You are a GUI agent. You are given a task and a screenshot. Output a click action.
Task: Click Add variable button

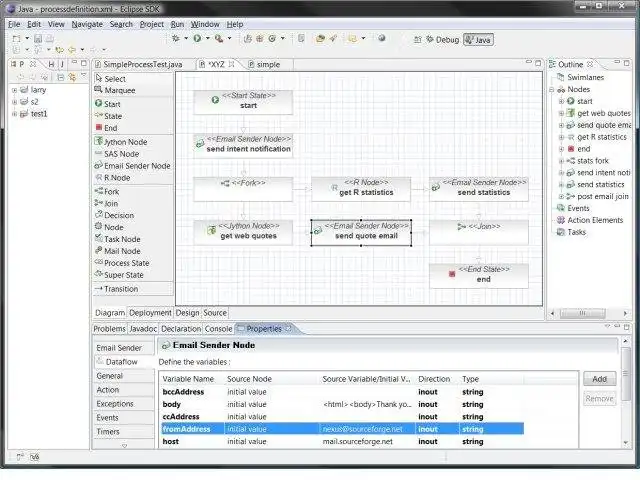tap(599, 379)
